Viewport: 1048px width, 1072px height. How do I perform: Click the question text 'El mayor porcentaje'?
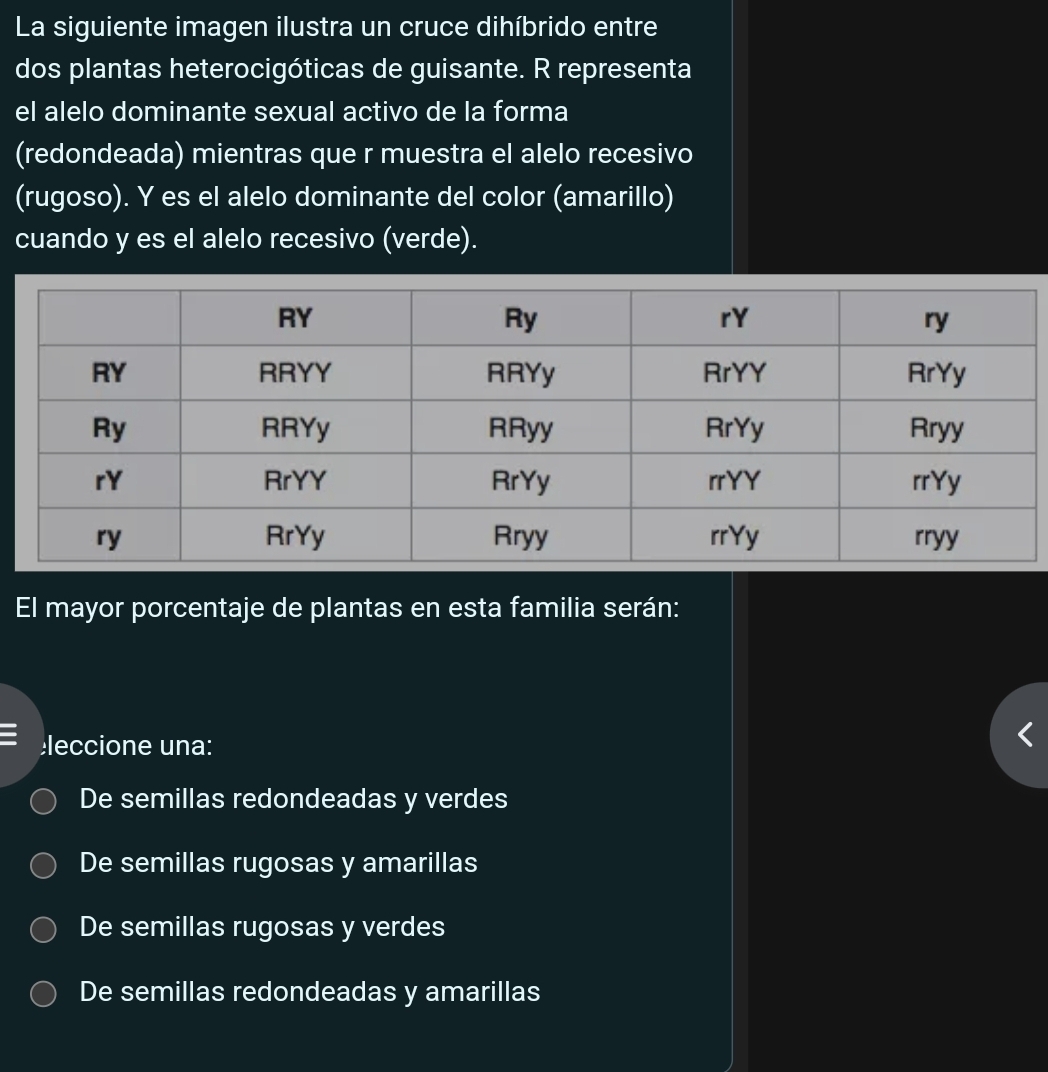[x=348, y=609]
